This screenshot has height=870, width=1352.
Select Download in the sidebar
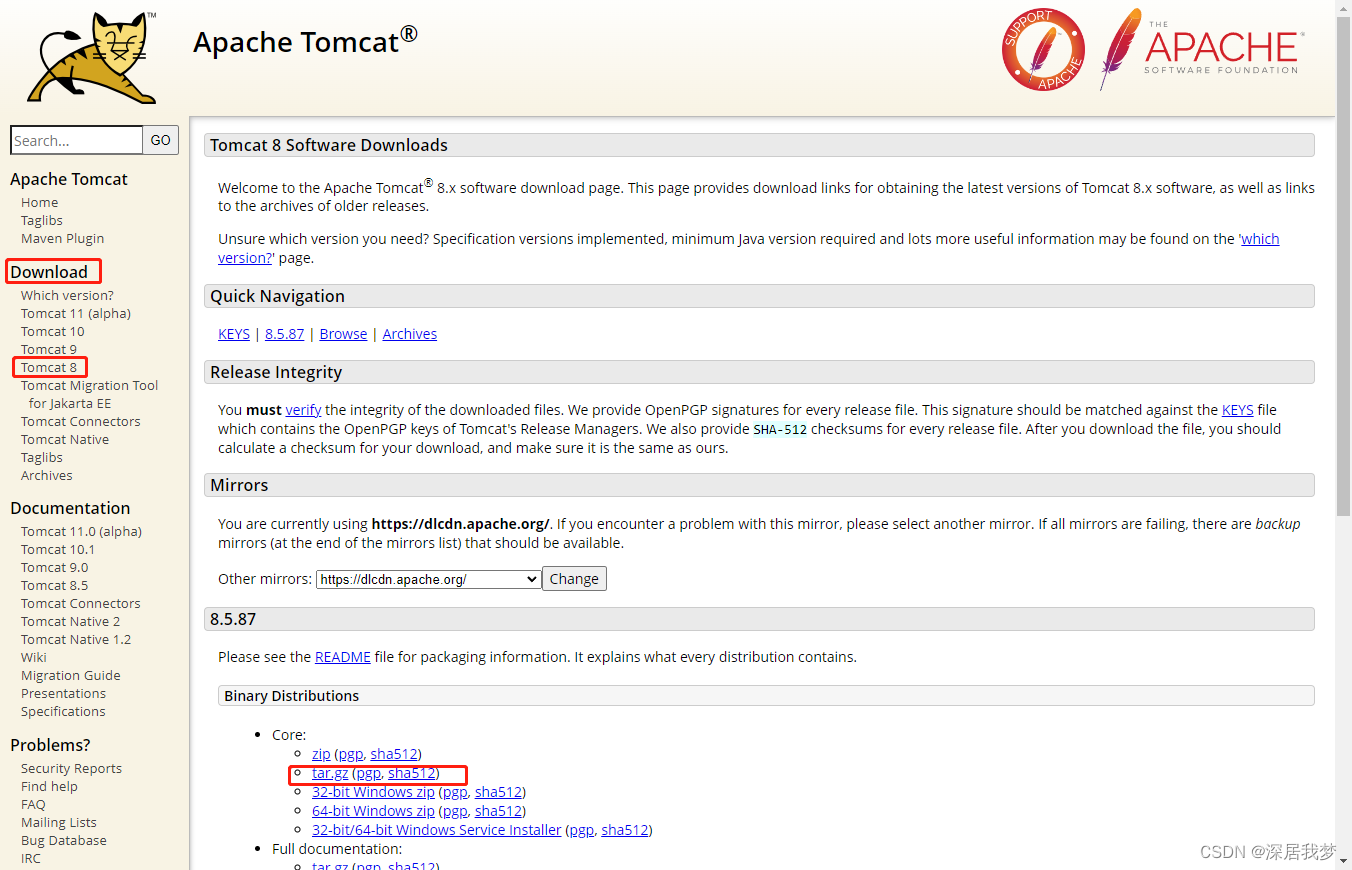point(49,271)
